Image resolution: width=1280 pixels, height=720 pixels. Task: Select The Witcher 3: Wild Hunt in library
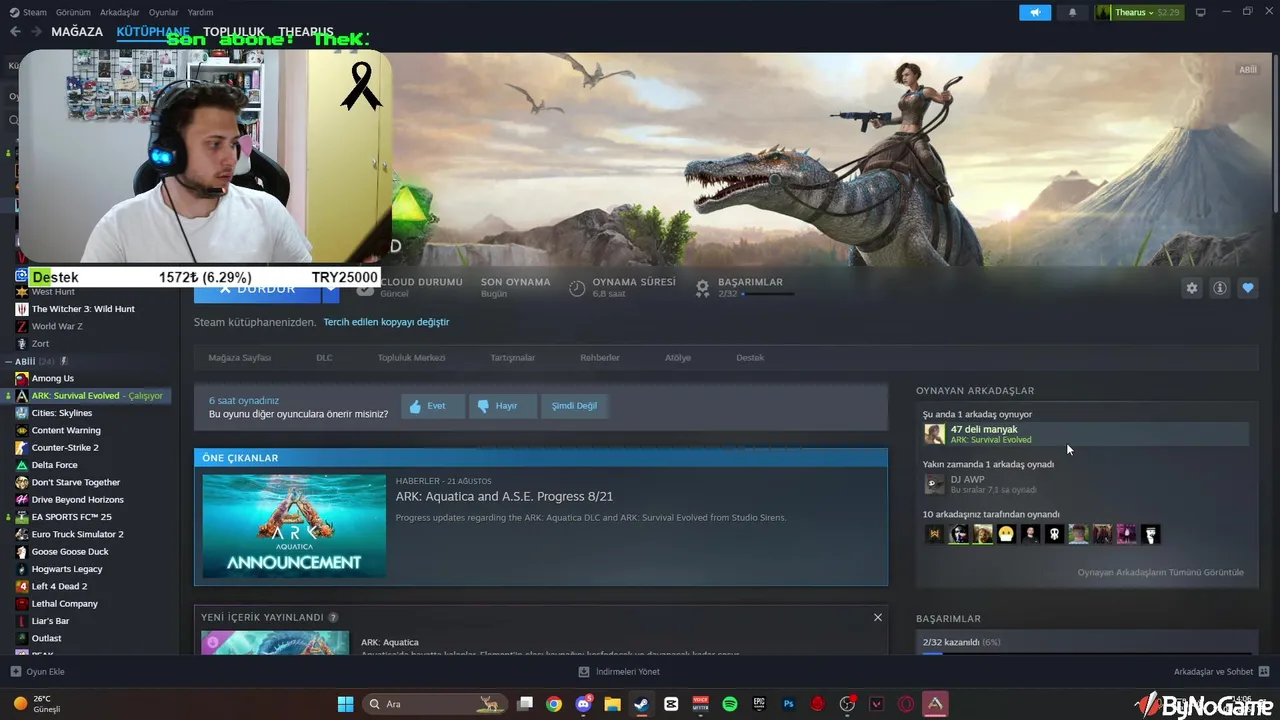click(x=83, y=309)
